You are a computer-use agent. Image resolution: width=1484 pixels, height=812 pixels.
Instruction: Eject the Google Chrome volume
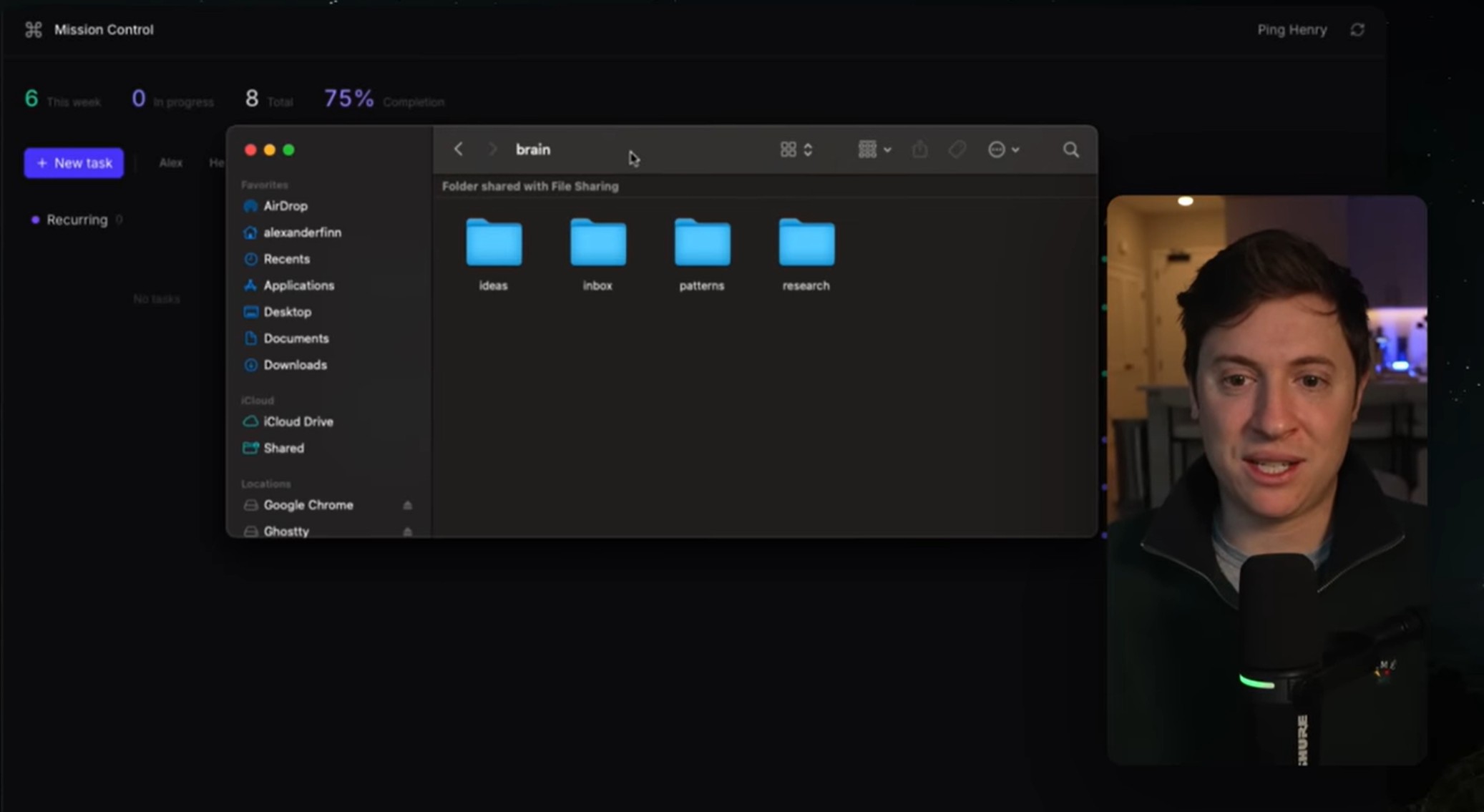point(407,505)
